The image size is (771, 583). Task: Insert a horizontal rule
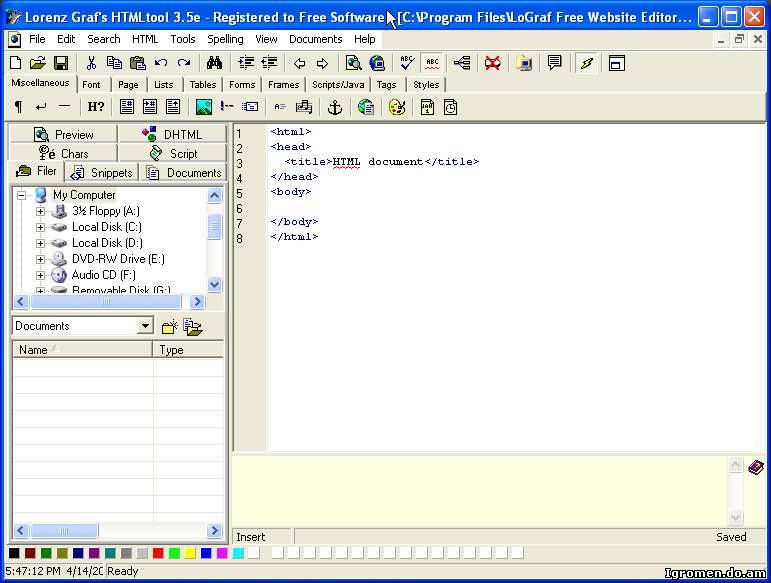(x=64, y=106)
